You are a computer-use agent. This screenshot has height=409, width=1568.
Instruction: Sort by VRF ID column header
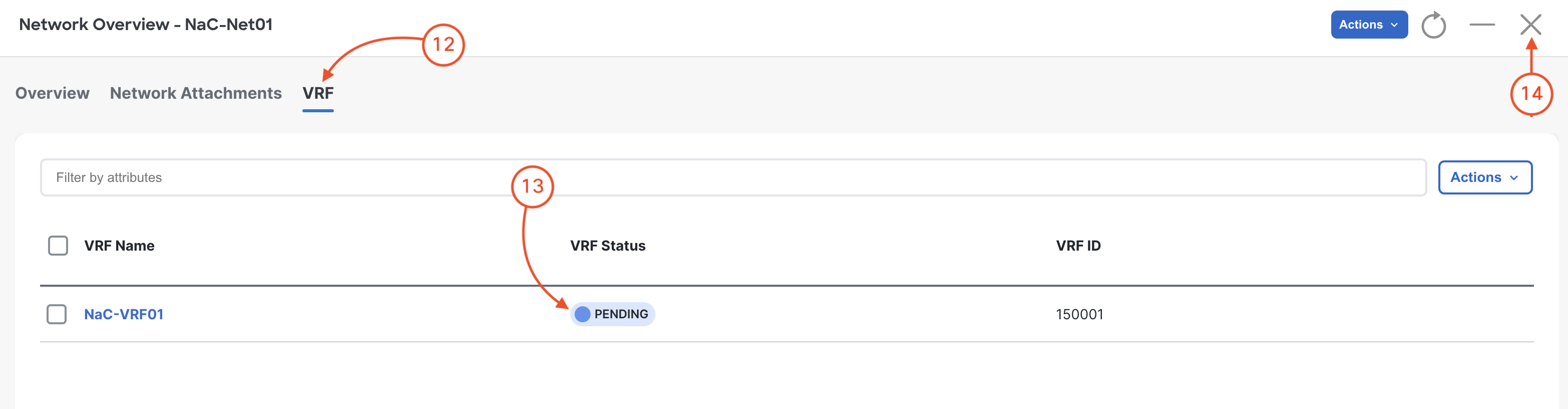[x=1078, y=246]
